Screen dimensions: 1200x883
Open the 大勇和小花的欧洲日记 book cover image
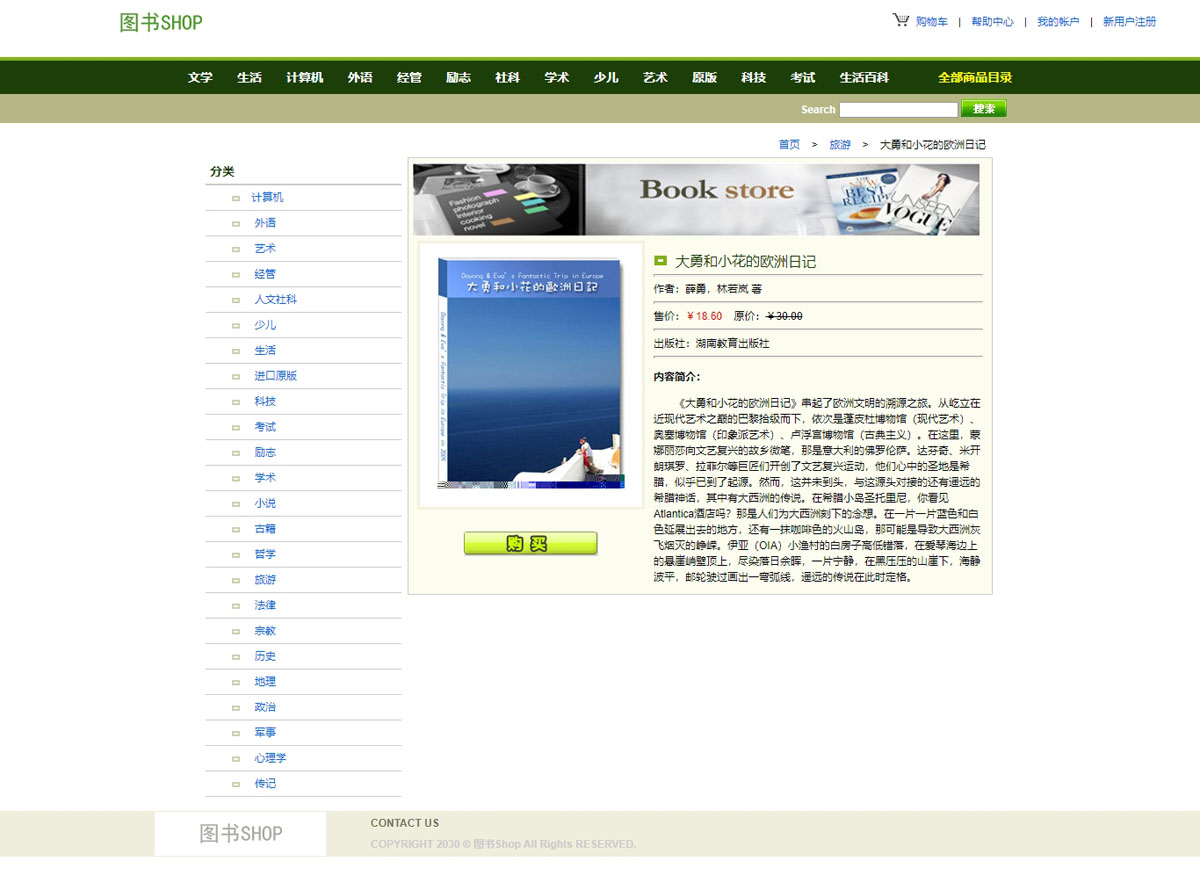pyautogui.click(x=530, y=375)
